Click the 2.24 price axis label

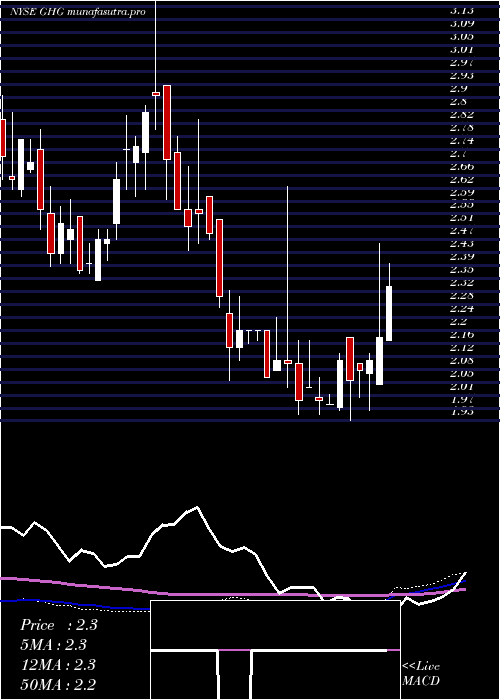462,308
